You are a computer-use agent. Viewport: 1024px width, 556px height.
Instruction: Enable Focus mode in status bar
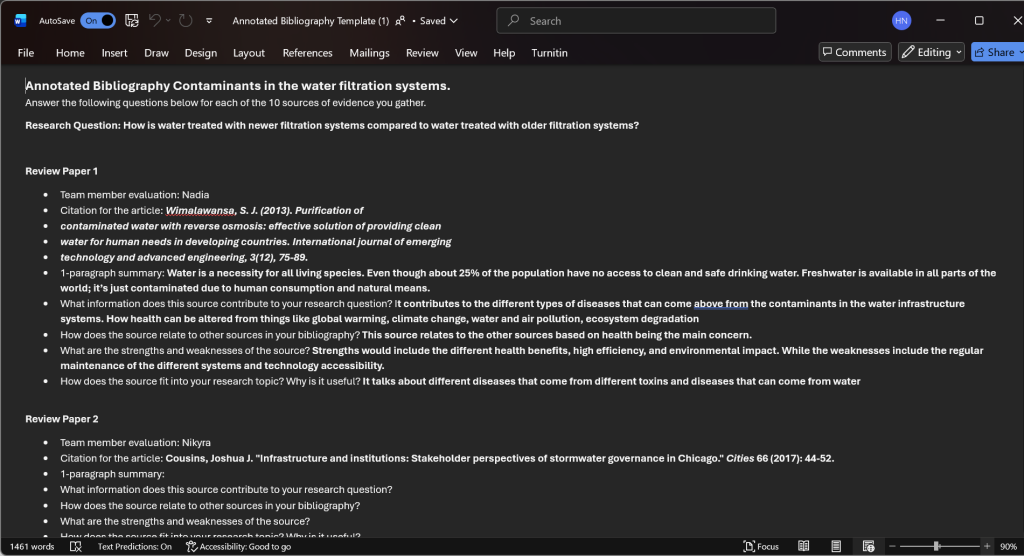(x=761, y=547)
